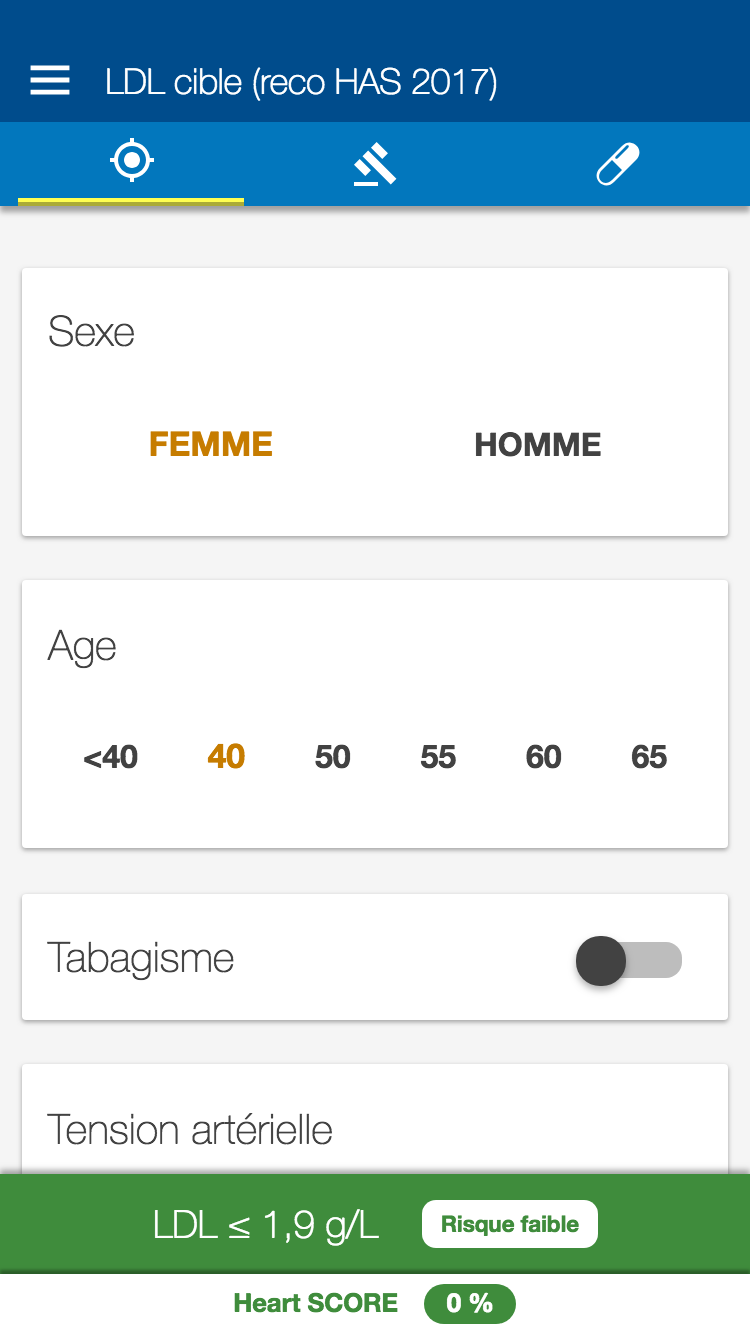Click the Tabagisme label

click(141, 958)
